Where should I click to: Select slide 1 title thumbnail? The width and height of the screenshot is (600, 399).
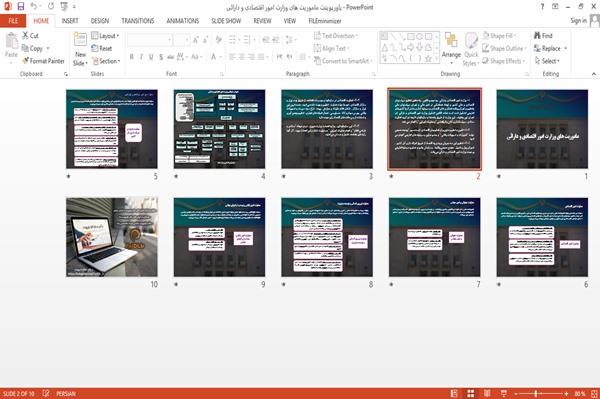point(542,129)
